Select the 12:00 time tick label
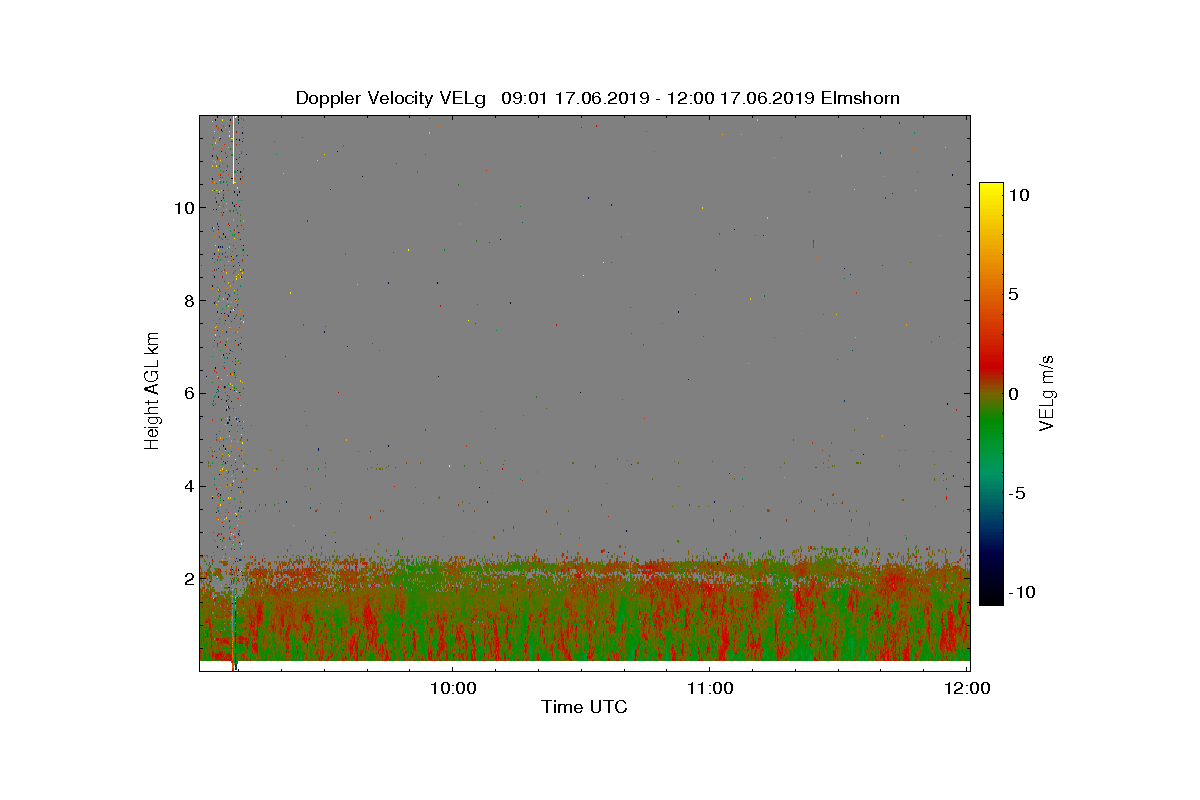 [966, 688]
